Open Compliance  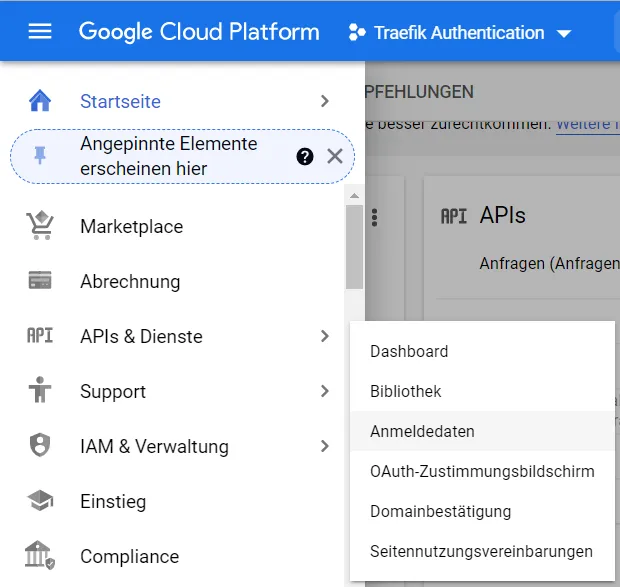coord(130,557)
